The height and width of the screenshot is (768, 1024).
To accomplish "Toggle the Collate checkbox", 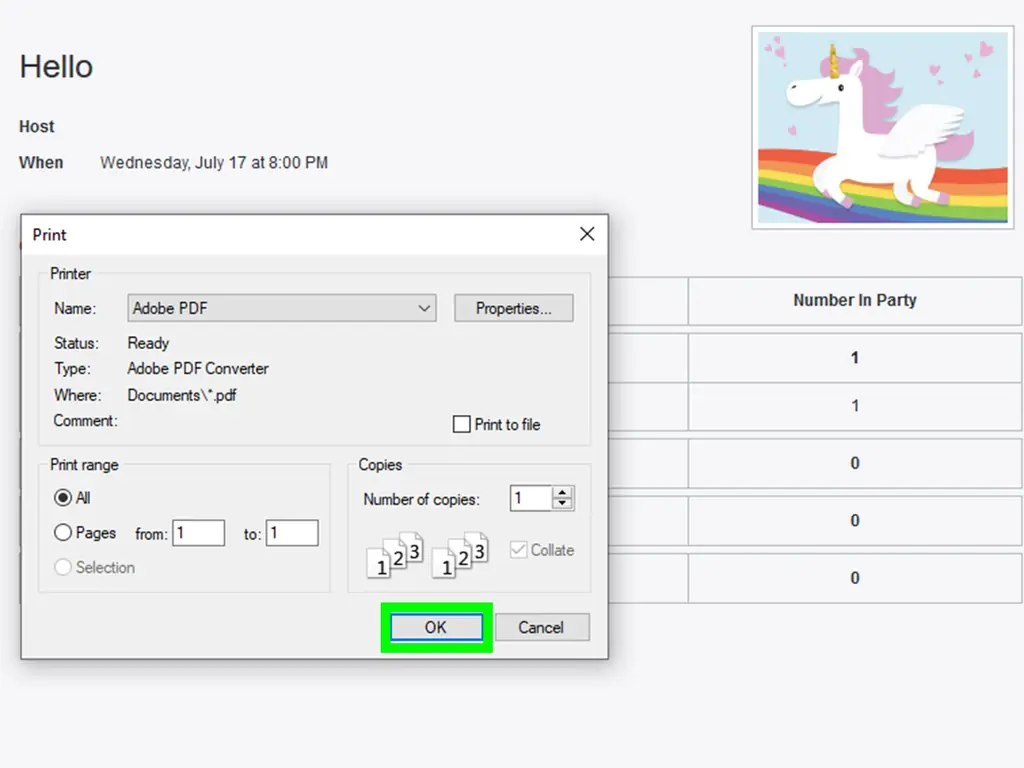I will pyautogui.click(x=518, y=550).
